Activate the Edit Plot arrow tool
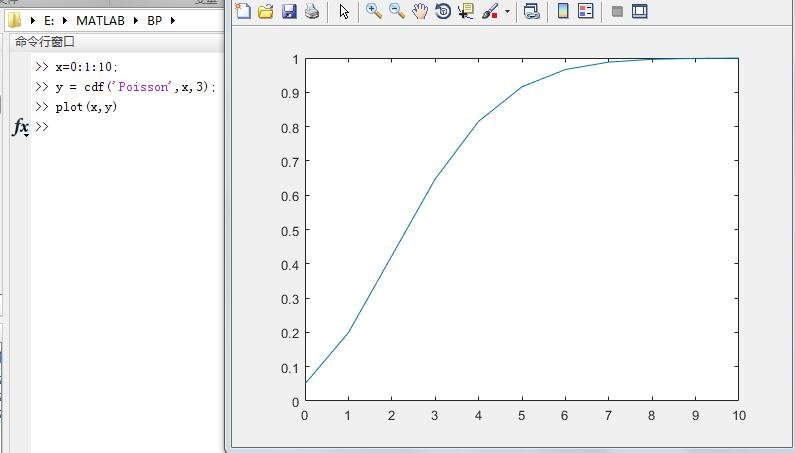Viewport: 795px width, 453px height. pos(344,11)
